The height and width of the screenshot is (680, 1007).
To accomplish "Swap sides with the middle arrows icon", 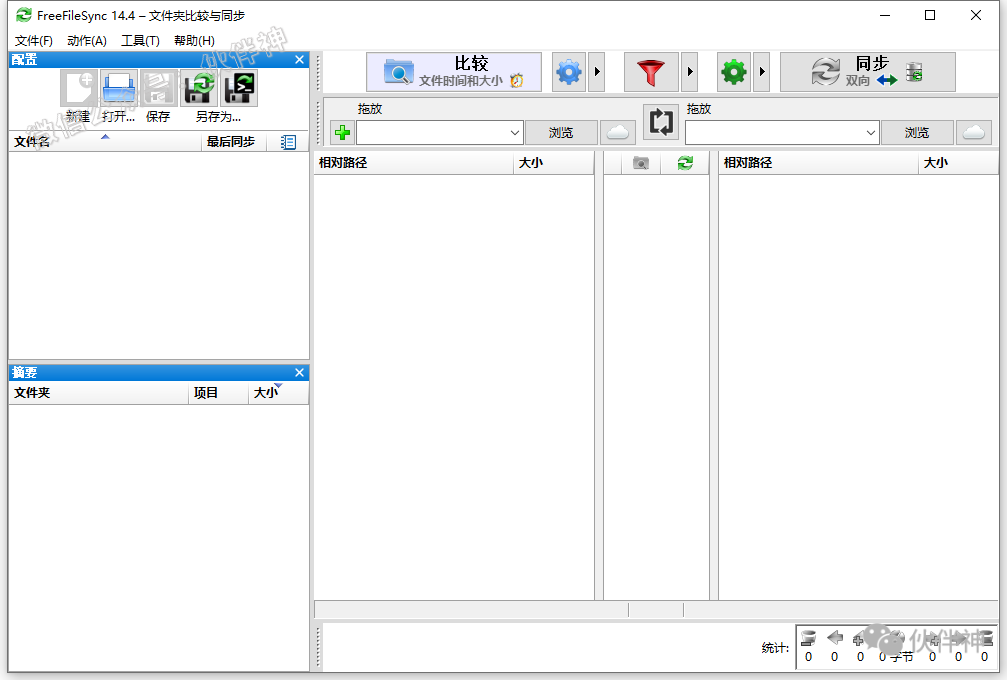I will point(661,121).
